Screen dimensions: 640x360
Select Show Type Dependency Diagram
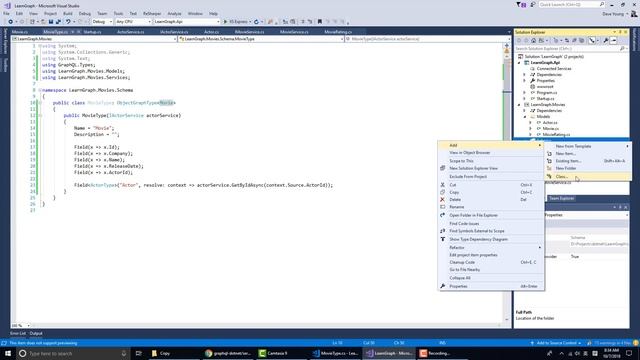[491, 239]
